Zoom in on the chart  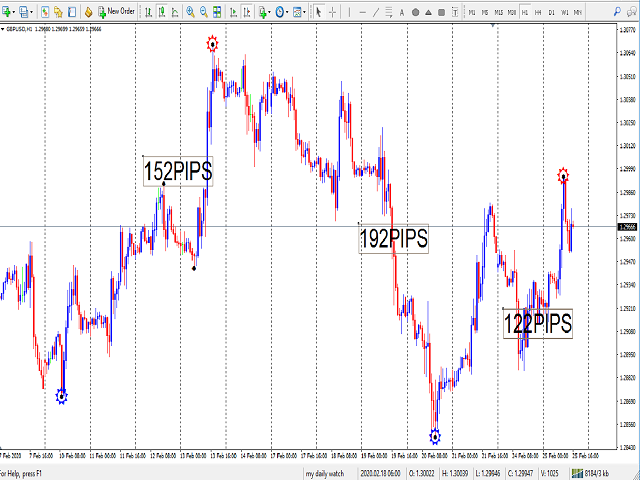(x=190, y=12)
